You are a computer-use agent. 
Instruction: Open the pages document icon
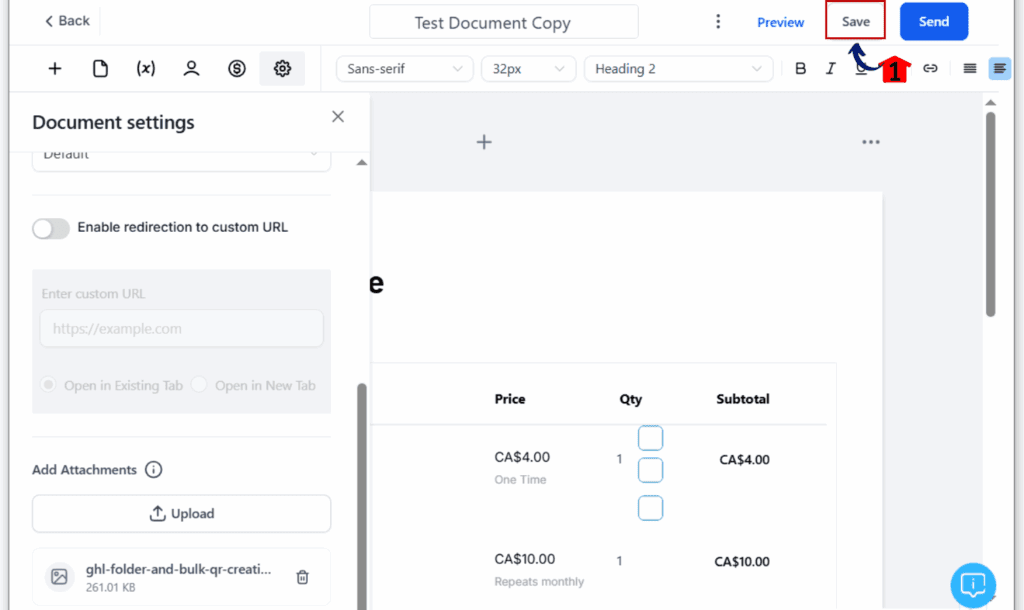(x=100, y=69)
